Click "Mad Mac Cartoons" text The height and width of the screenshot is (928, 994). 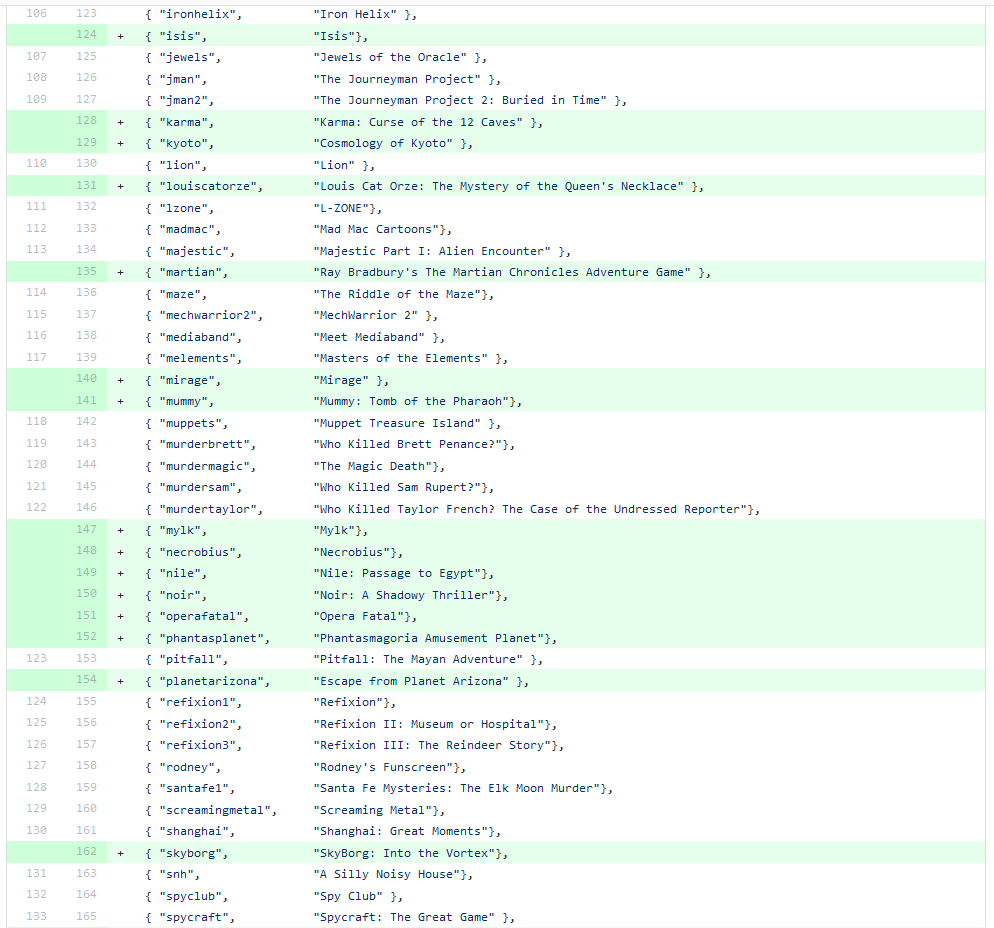(x=376, y=230)
